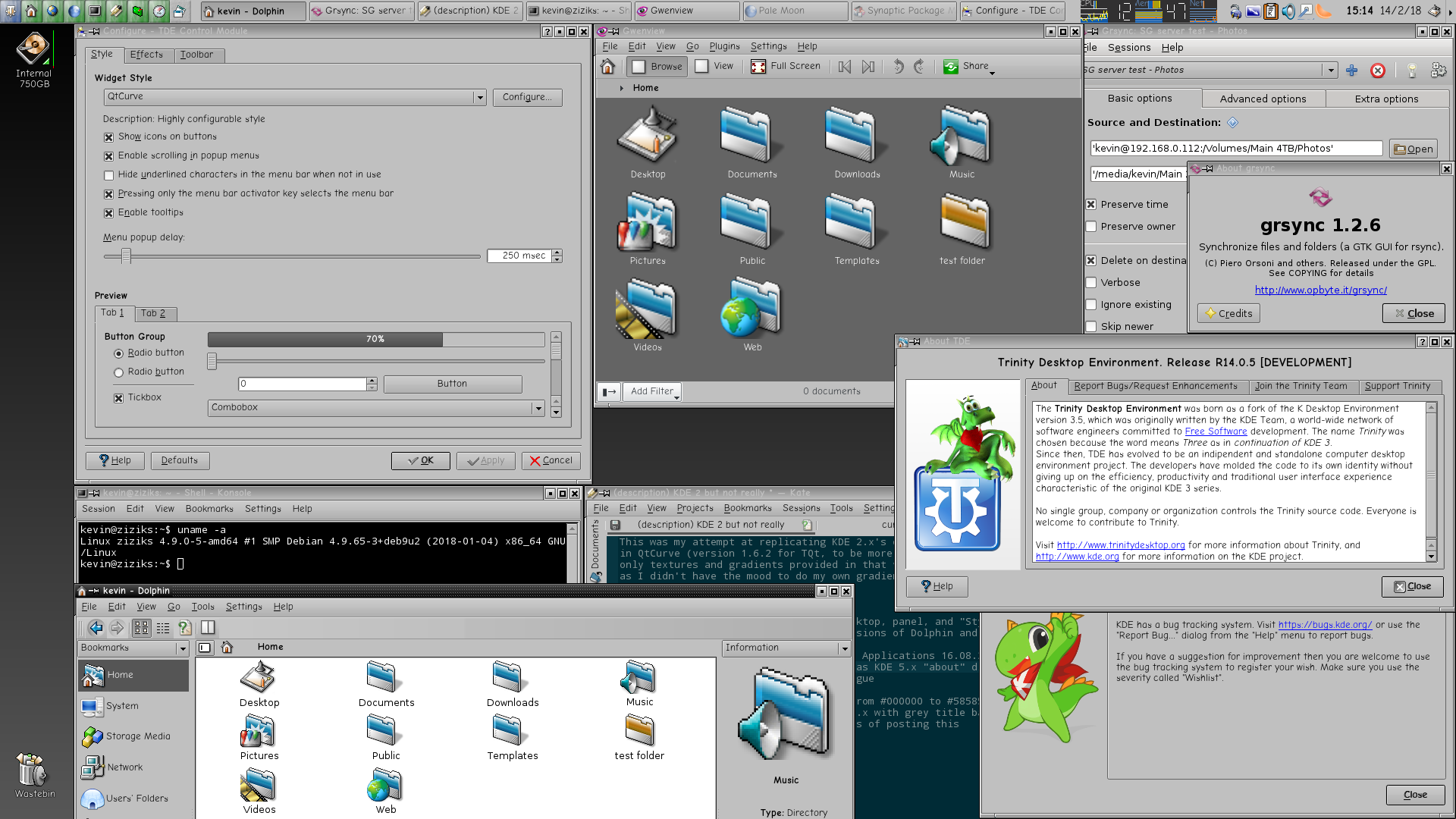
Task: Click Defaults button in TDE Control
Action: coord(180,460)
